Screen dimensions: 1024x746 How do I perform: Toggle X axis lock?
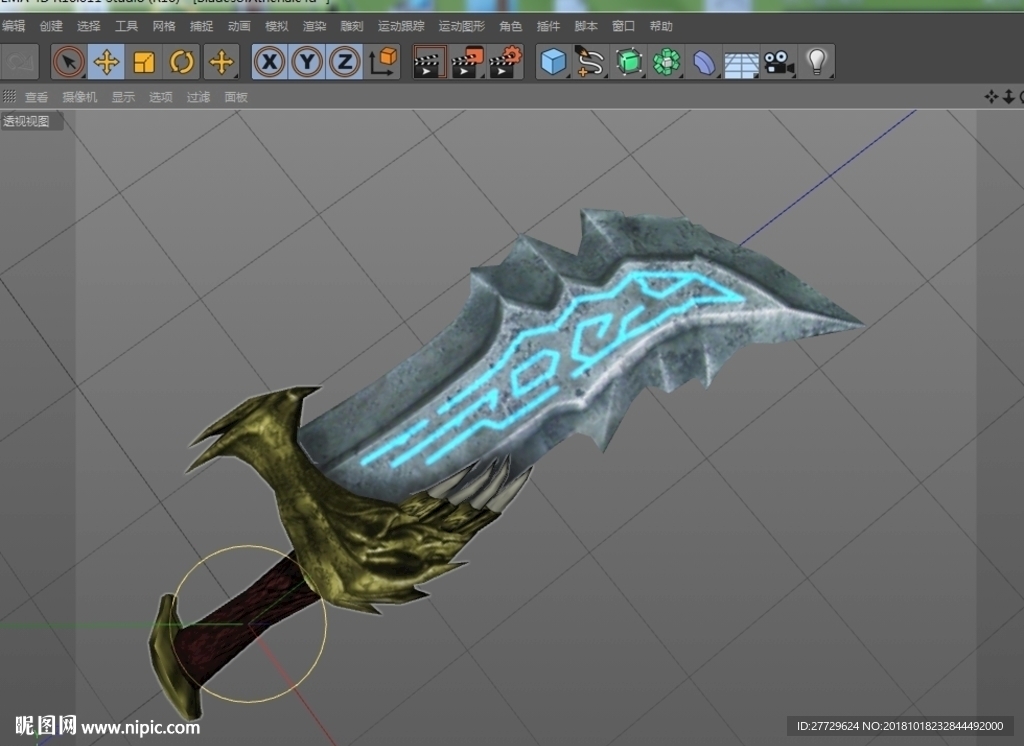click(x=270, y=63)
